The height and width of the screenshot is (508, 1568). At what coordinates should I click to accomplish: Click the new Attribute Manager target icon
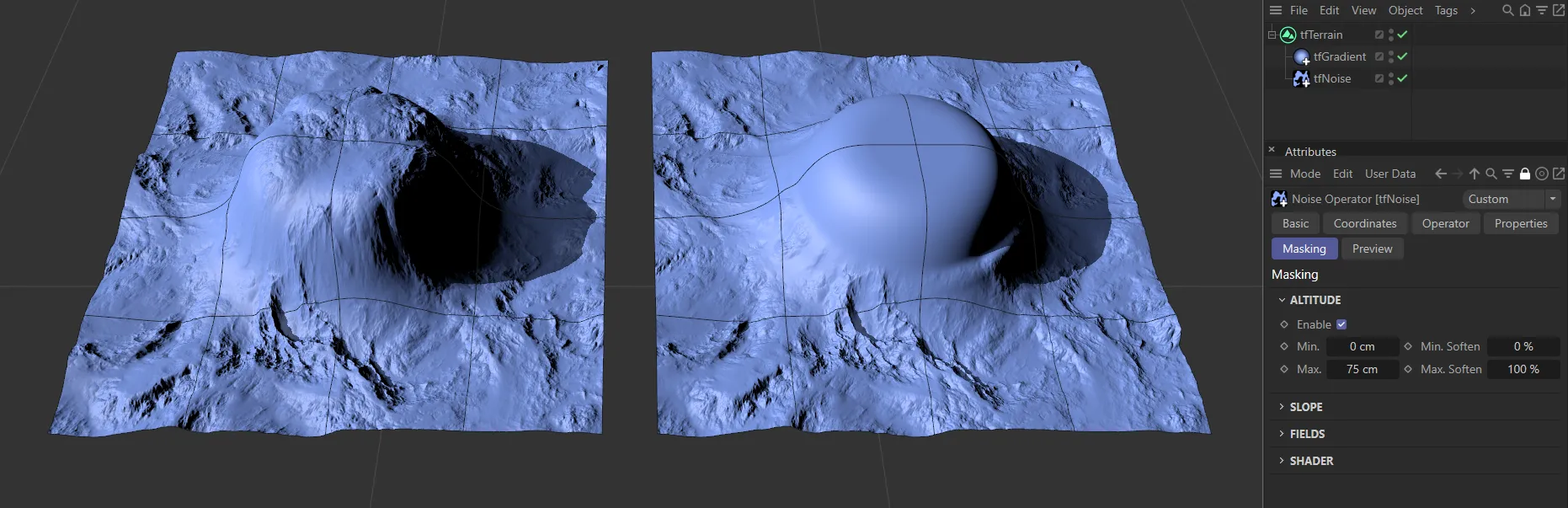click(x=1541, y=174)
